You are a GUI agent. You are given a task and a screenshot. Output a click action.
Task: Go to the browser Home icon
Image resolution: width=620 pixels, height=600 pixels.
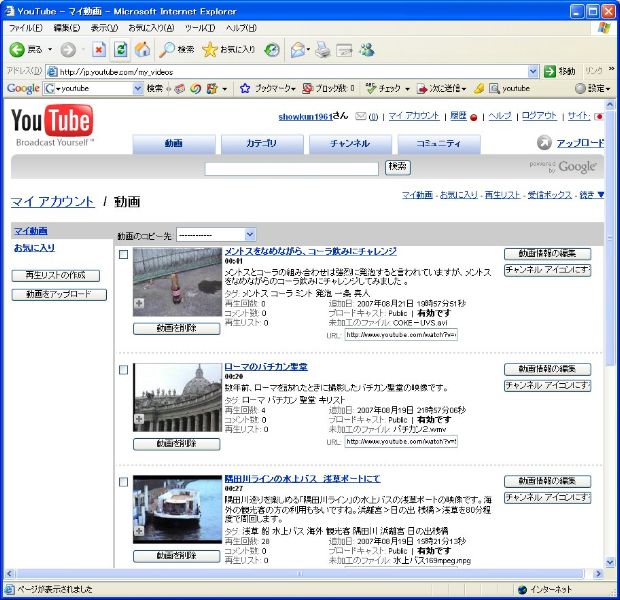(x=142, y=49)
